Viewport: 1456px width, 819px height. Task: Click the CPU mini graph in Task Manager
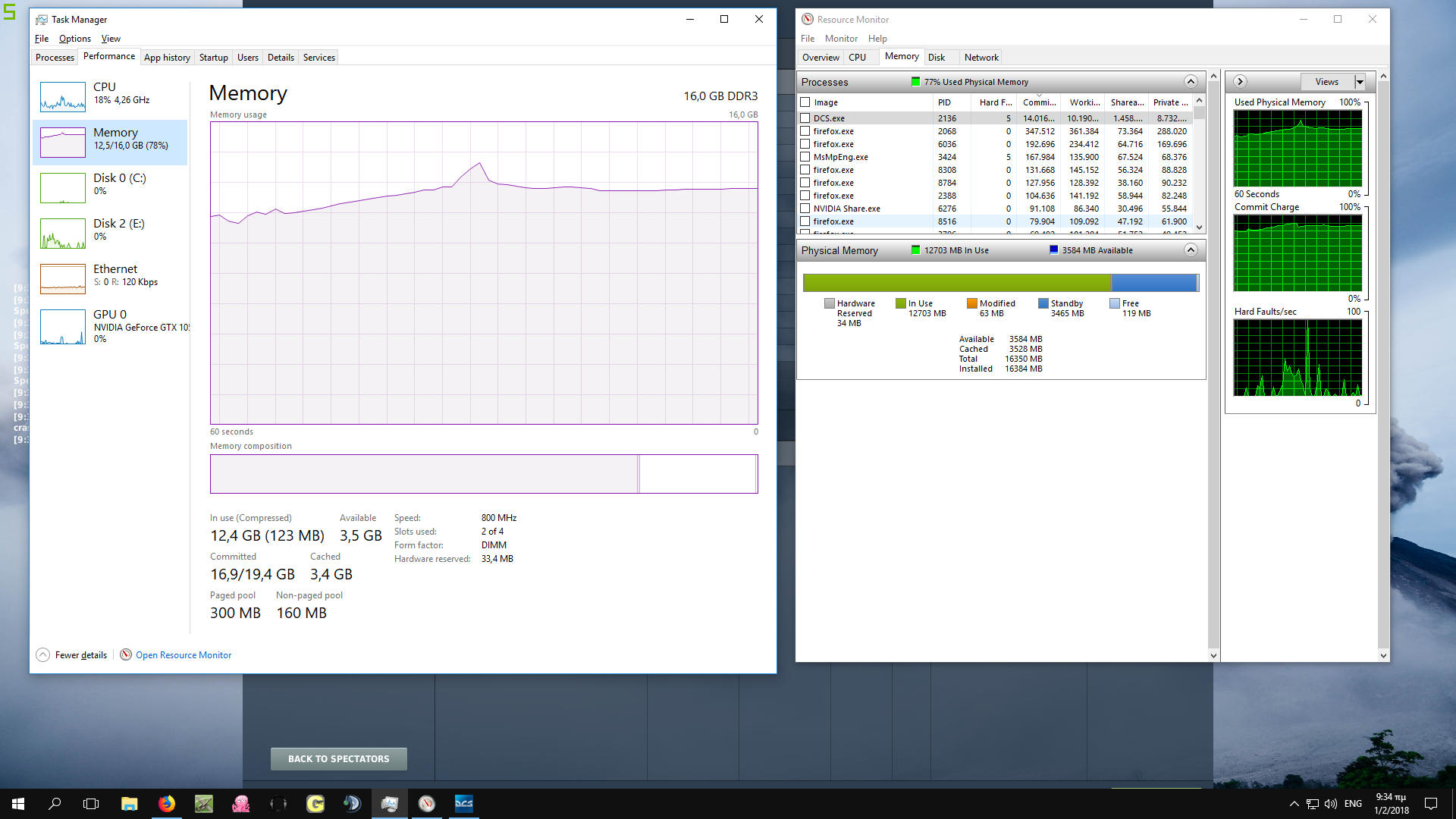tap(63, 97)
